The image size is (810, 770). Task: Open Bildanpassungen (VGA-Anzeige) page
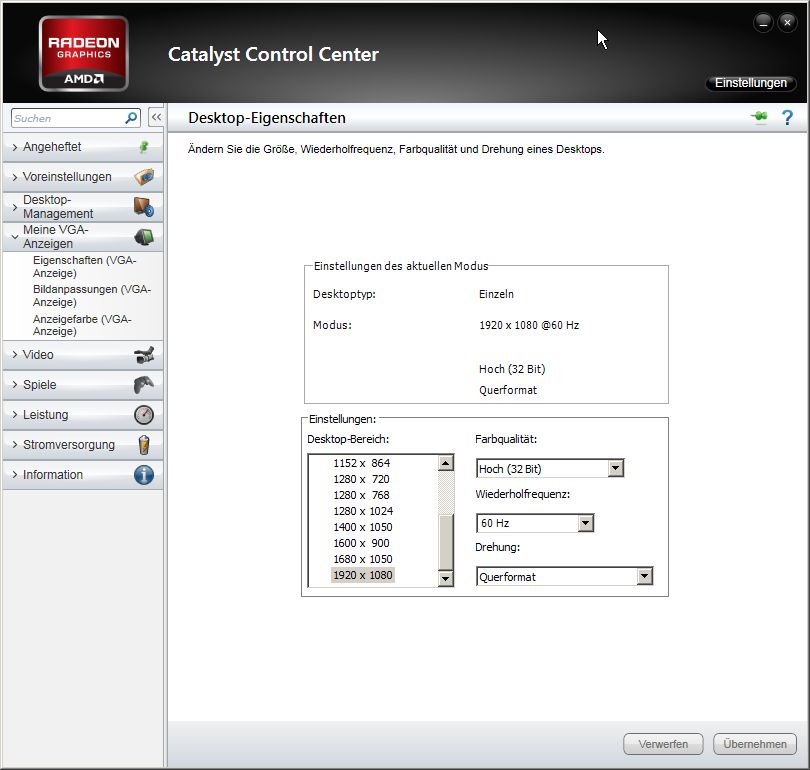(x=92, y=295)
